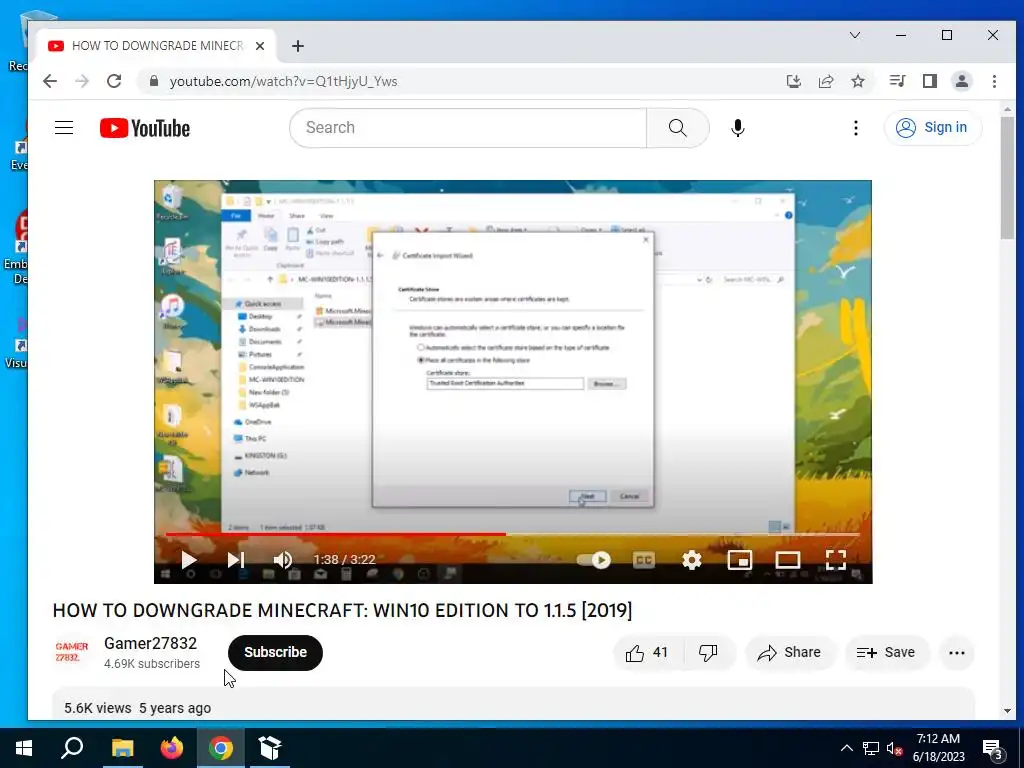The width and height of the screenshot is (1024, 768).
Task: Open media controls in Chrome toolbar
Action: click(x=897, y=81)
